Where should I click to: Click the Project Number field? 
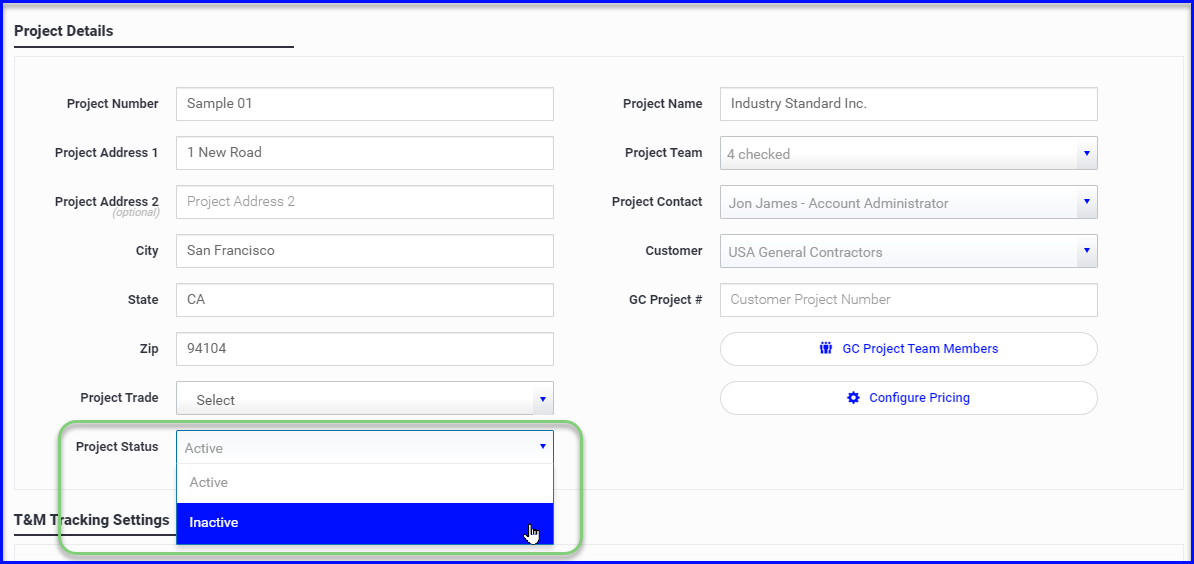365,104
